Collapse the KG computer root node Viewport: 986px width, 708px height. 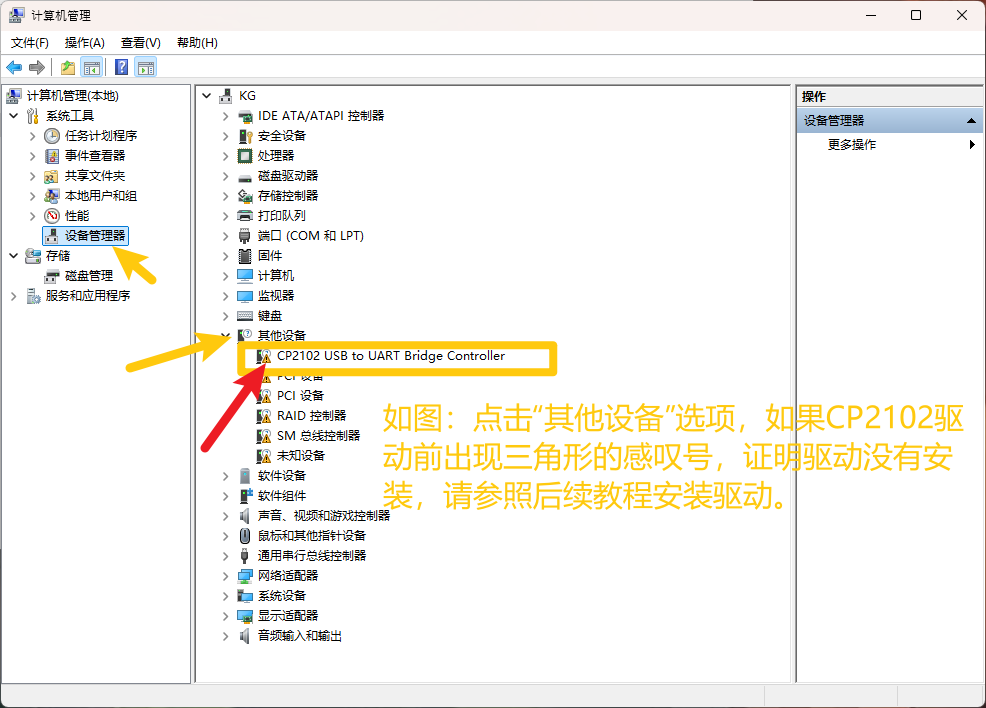[207, 96]
